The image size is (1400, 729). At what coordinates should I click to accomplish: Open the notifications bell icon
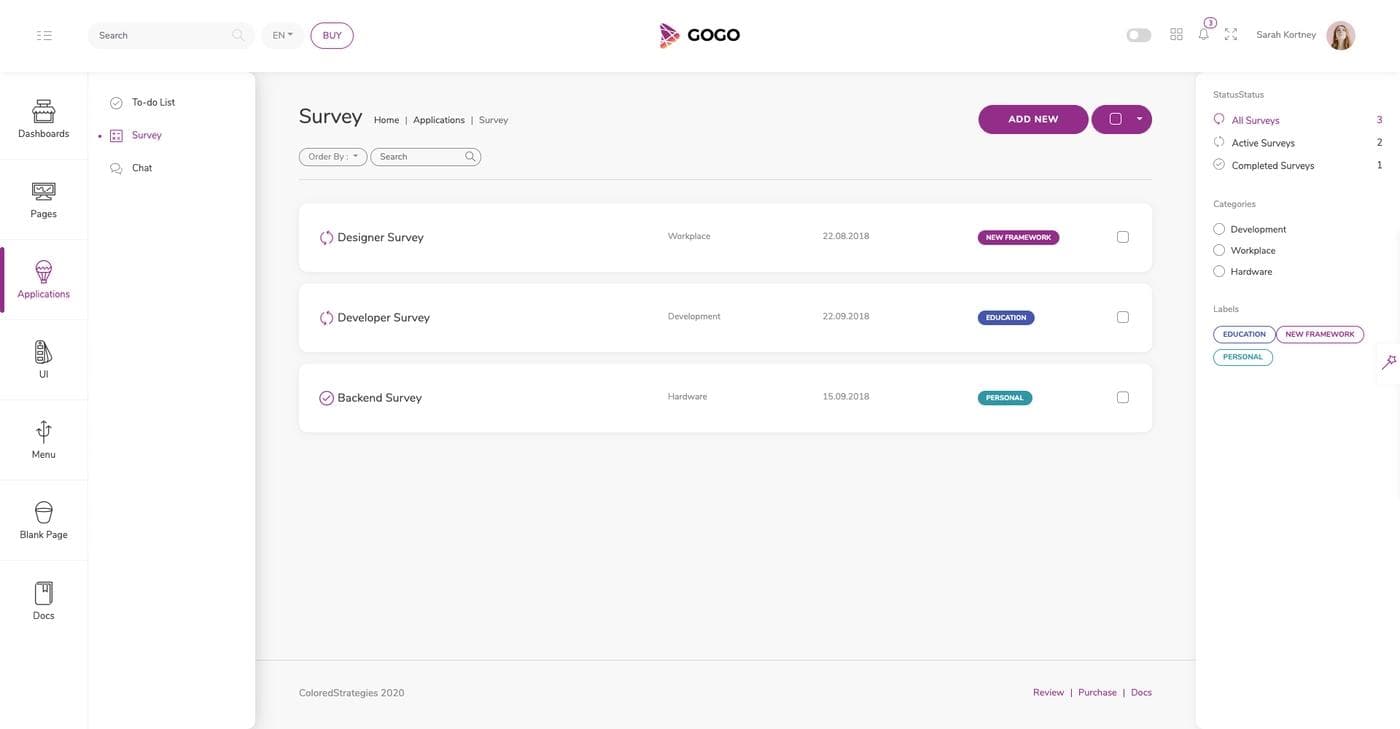(1203, 34)
